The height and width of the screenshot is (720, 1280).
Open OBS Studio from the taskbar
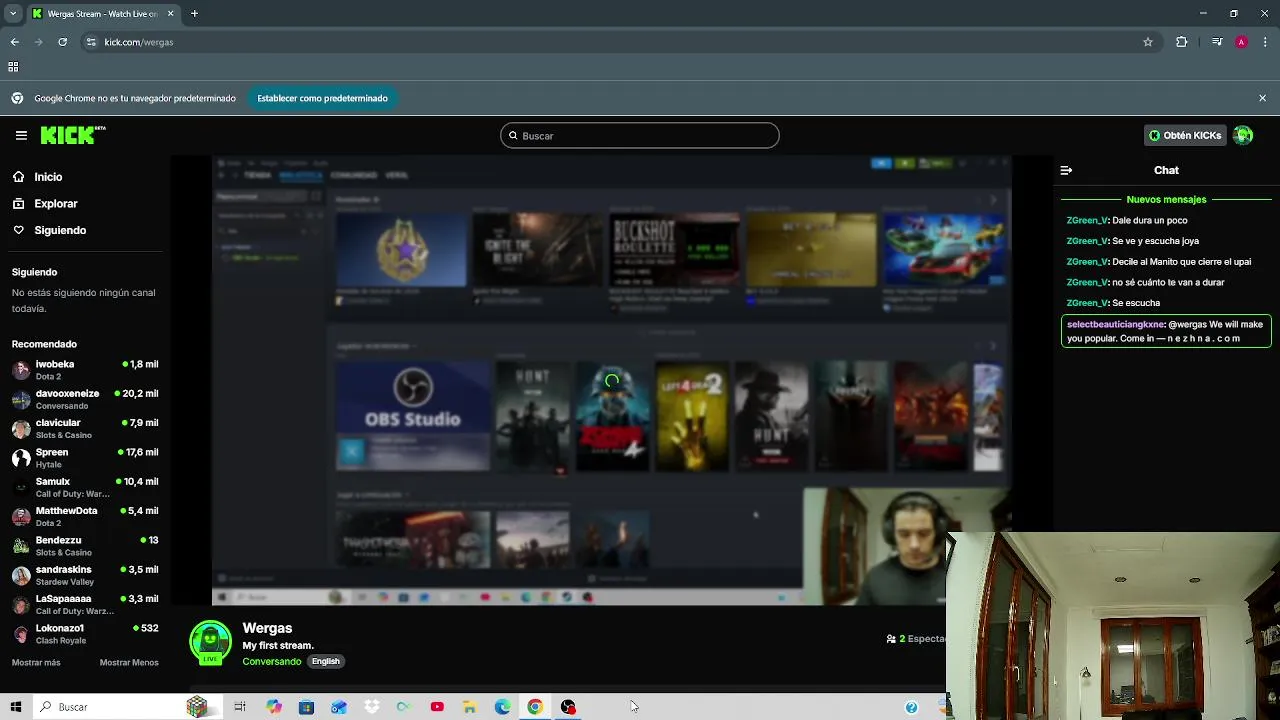click(x=568, y=707)
